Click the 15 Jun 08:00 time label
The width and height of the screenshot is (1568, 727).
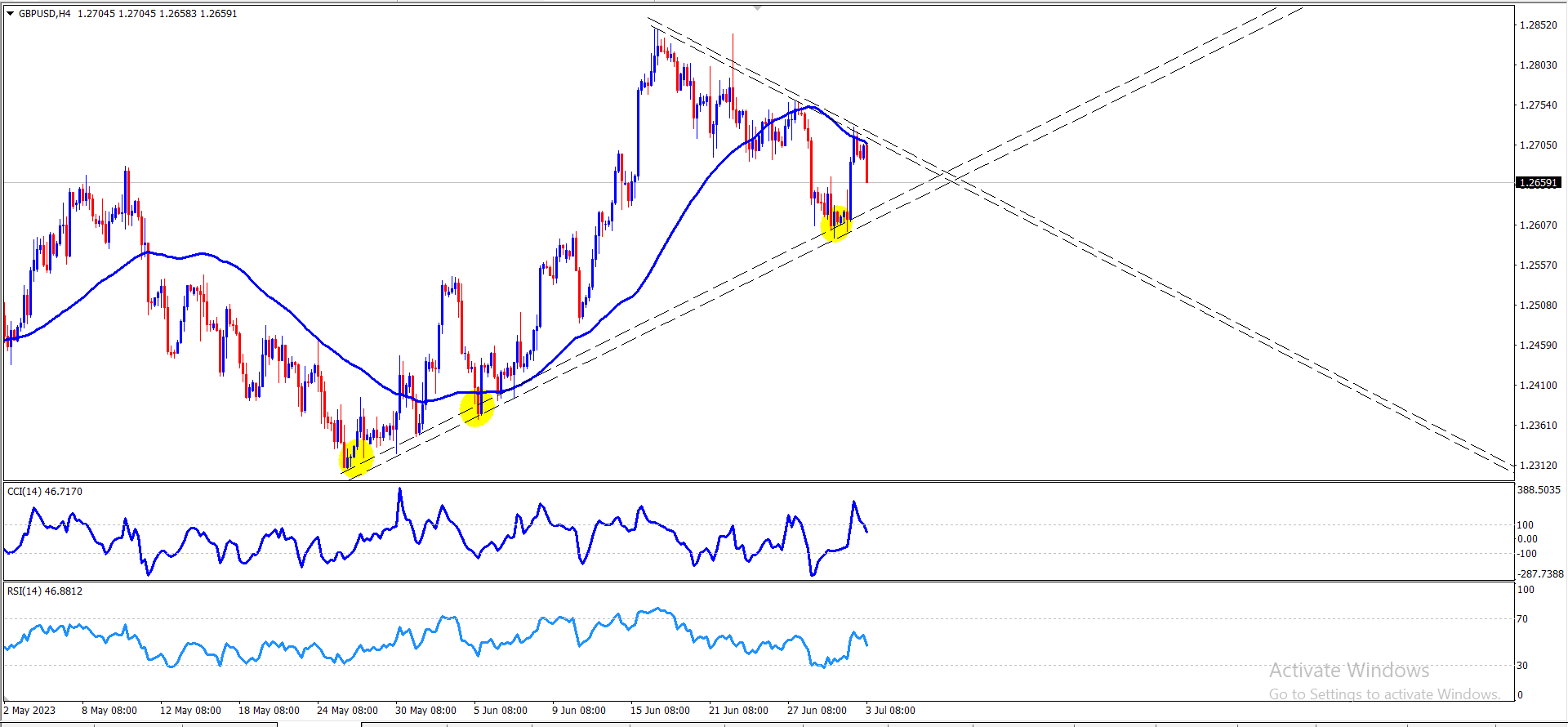click(x=660, y=710)
